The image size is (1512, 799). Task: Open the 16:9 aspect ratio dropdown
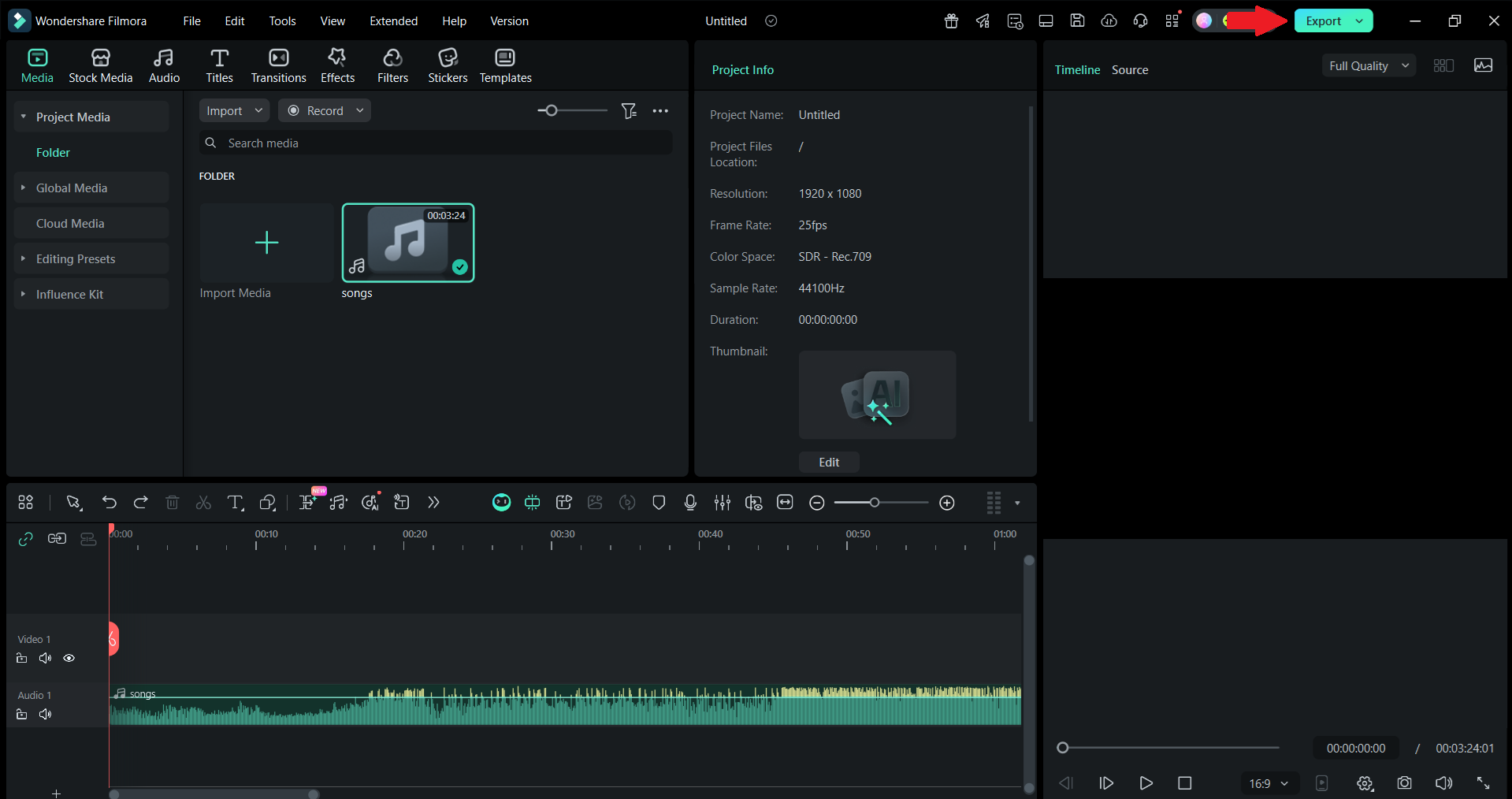click(x=1269, y=783)
